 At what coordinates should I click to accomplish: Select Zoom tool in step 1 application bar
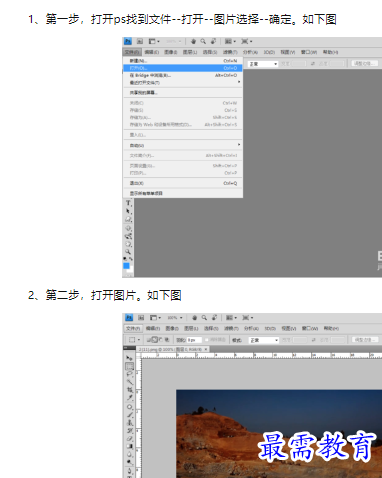203,41
